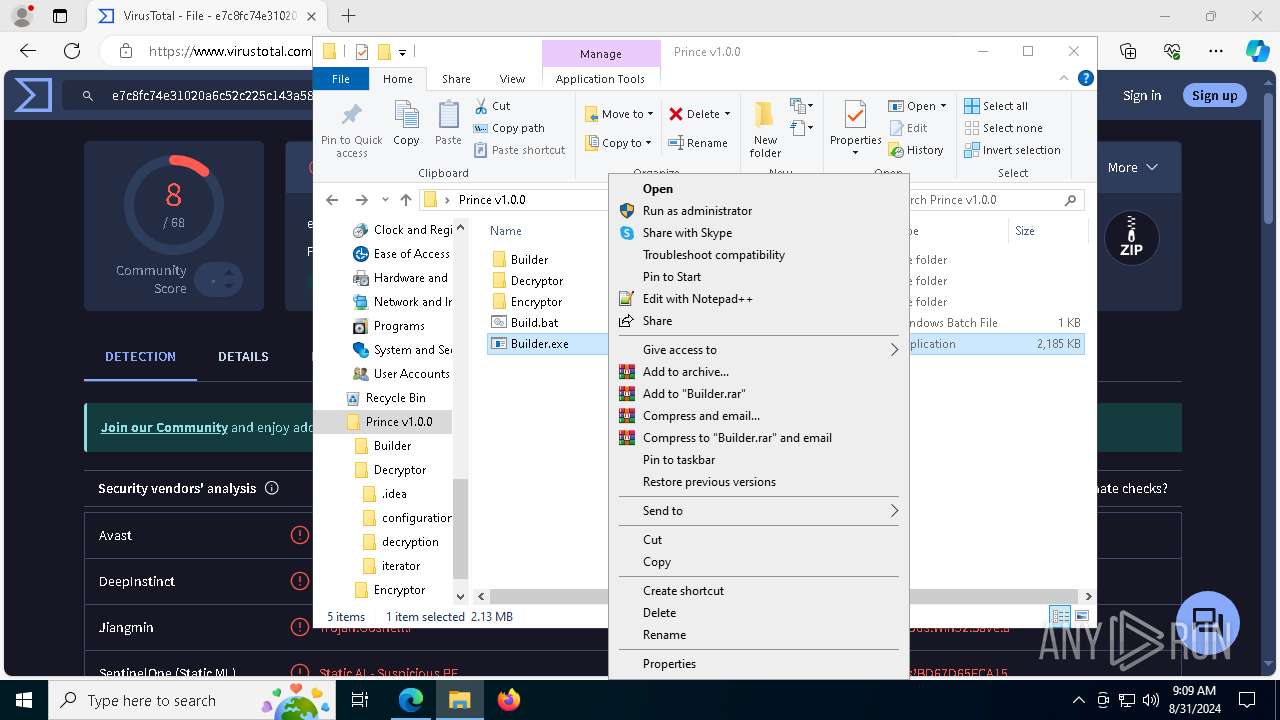Select the Builder folder in file list
Image resolution: width=1280 pixels, height=720 pixels.
tap(529, 260)
